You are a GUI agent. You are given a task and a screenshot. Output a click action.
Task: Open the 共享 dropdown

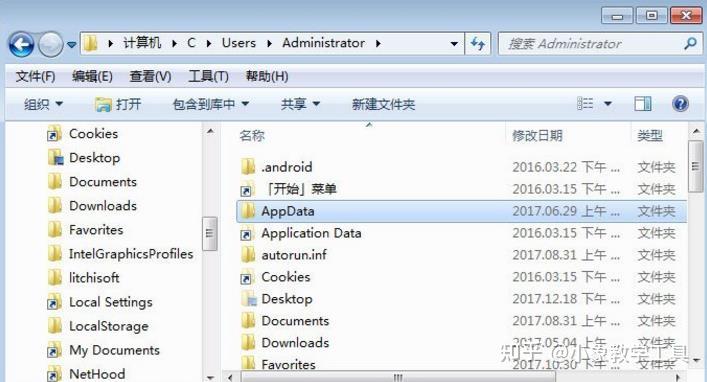pyautogui.click(x=300, y=104)
